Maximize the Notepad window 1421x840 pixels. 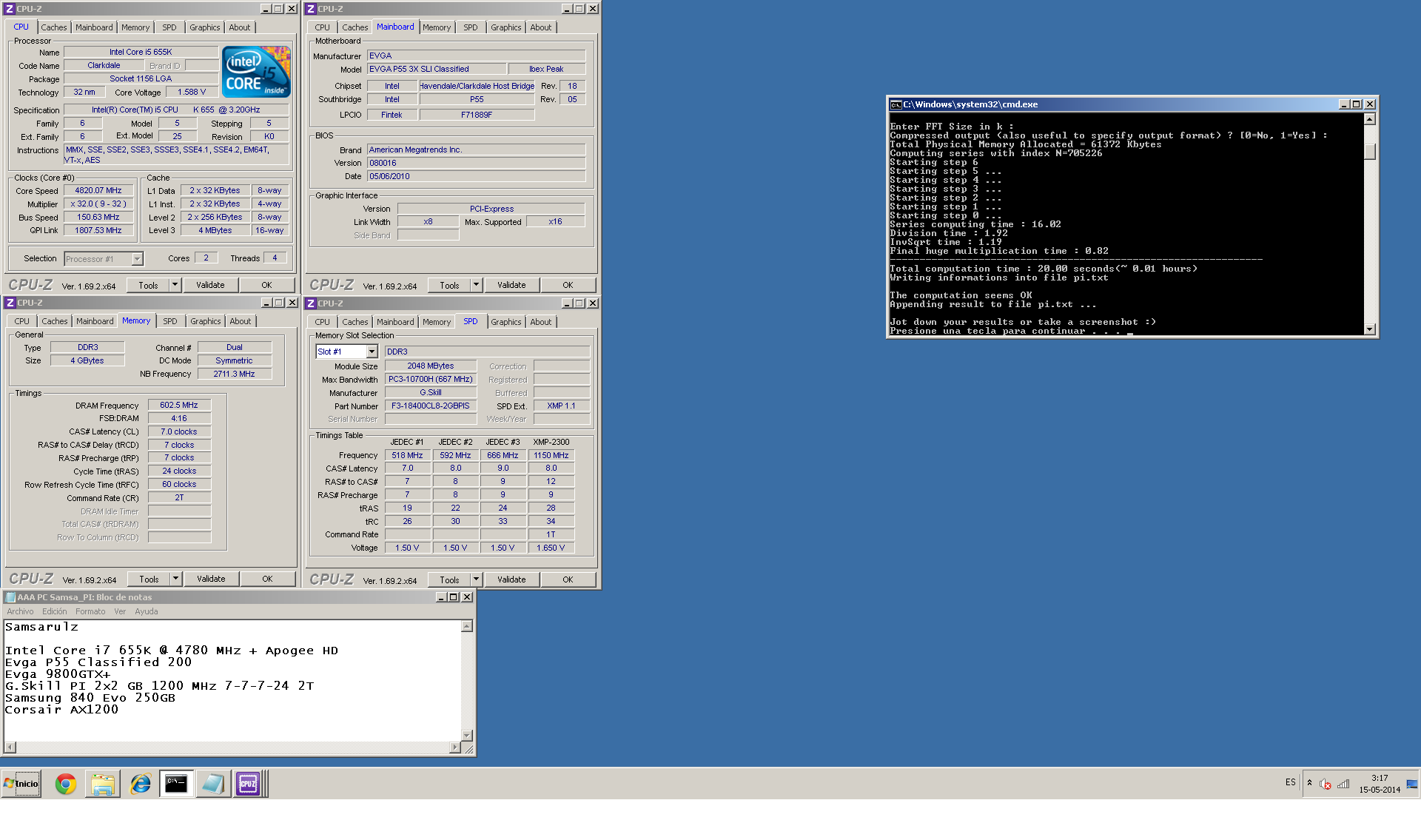point(454,597)
